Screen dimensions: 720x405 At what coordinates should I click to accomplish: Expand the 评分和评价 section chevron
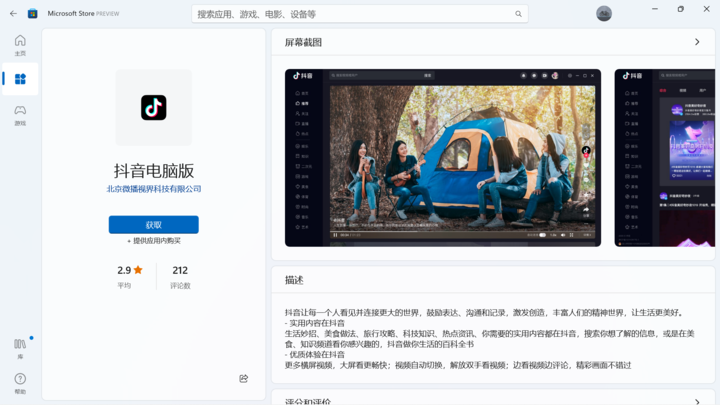(x=697, y=401)
